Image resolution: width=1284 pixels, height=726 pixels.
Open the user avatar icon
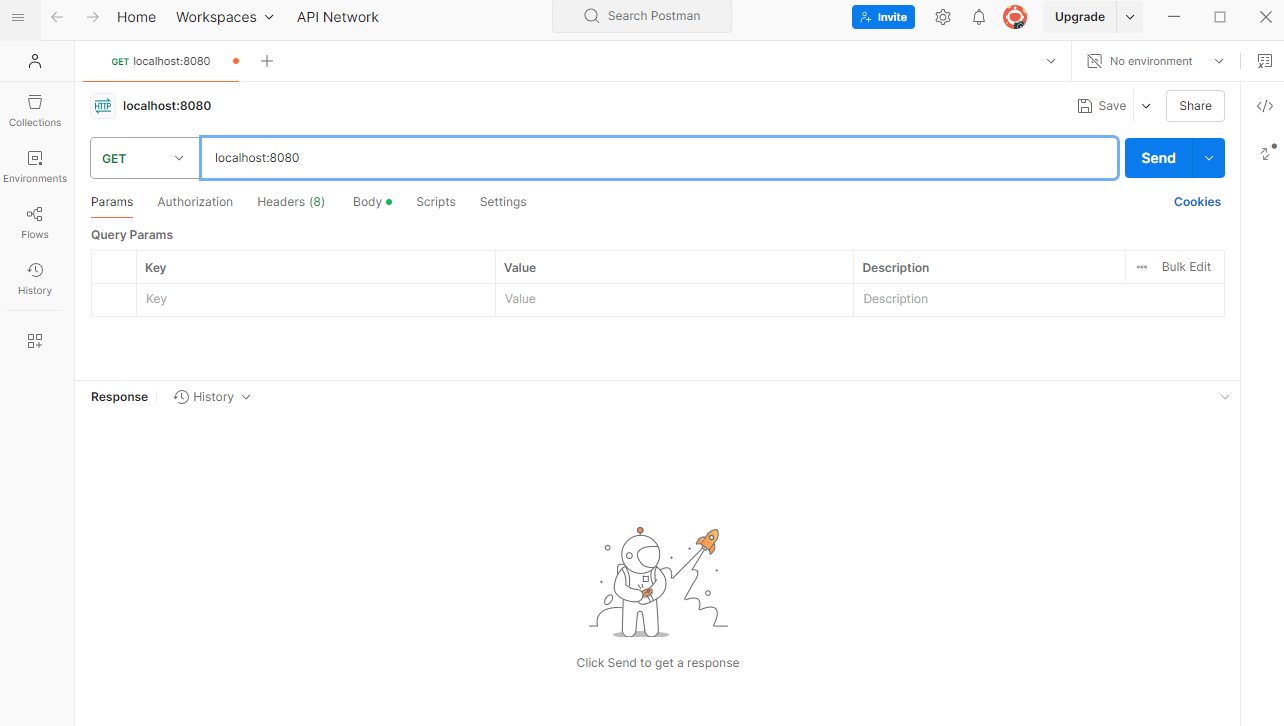pos(1015,17)
